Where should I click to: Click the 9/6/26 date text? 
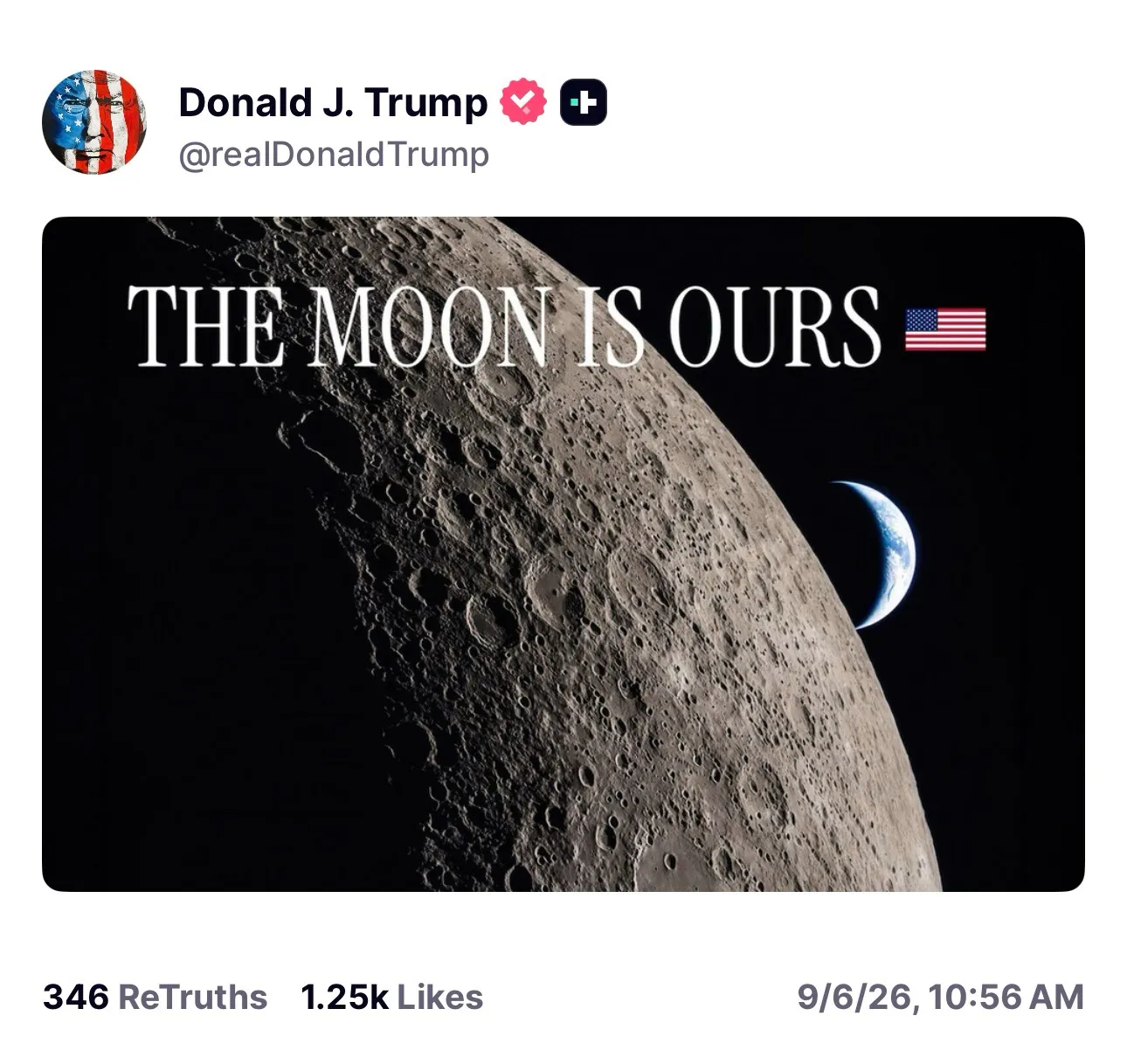tap(855, 997)
